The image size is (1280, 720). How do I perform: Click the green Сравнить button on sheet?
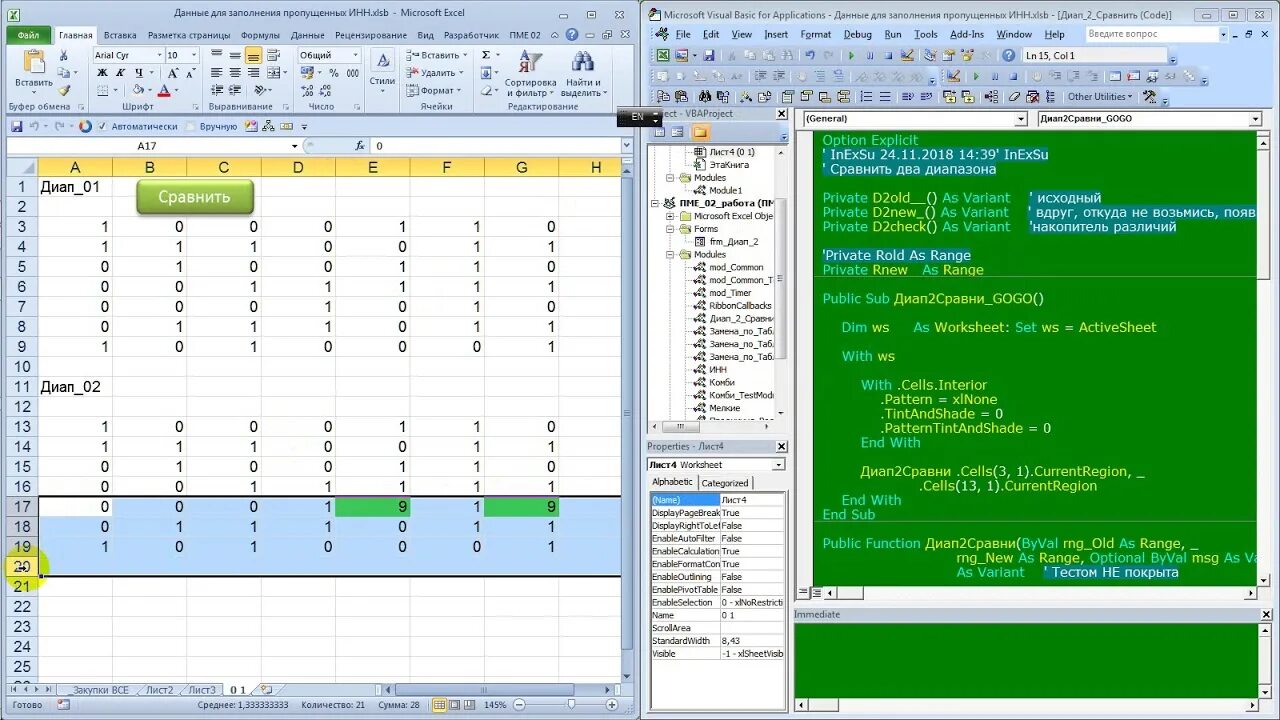tap(195, 196)
